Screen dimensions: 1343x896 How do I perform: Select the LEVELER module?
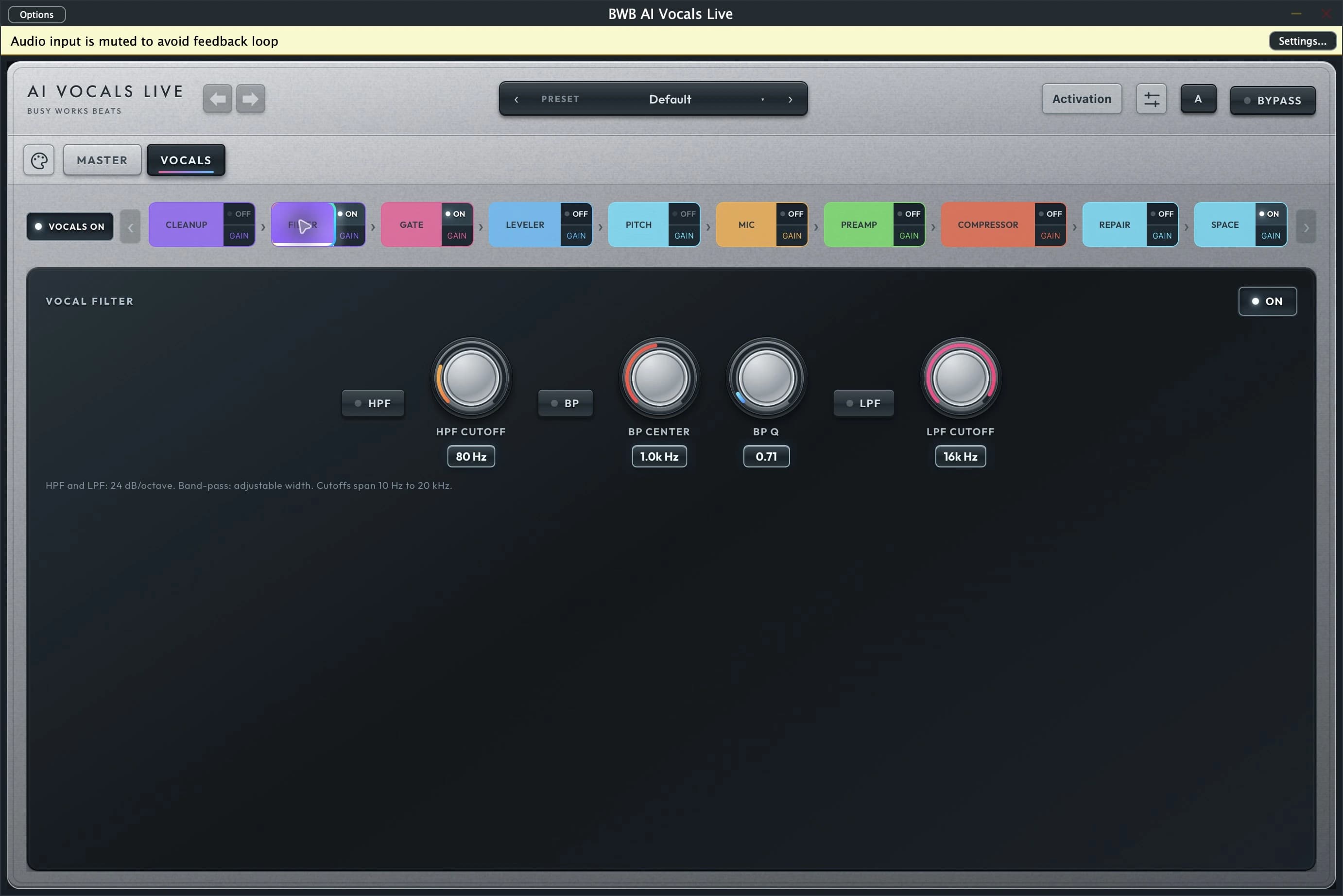[525, 224]
